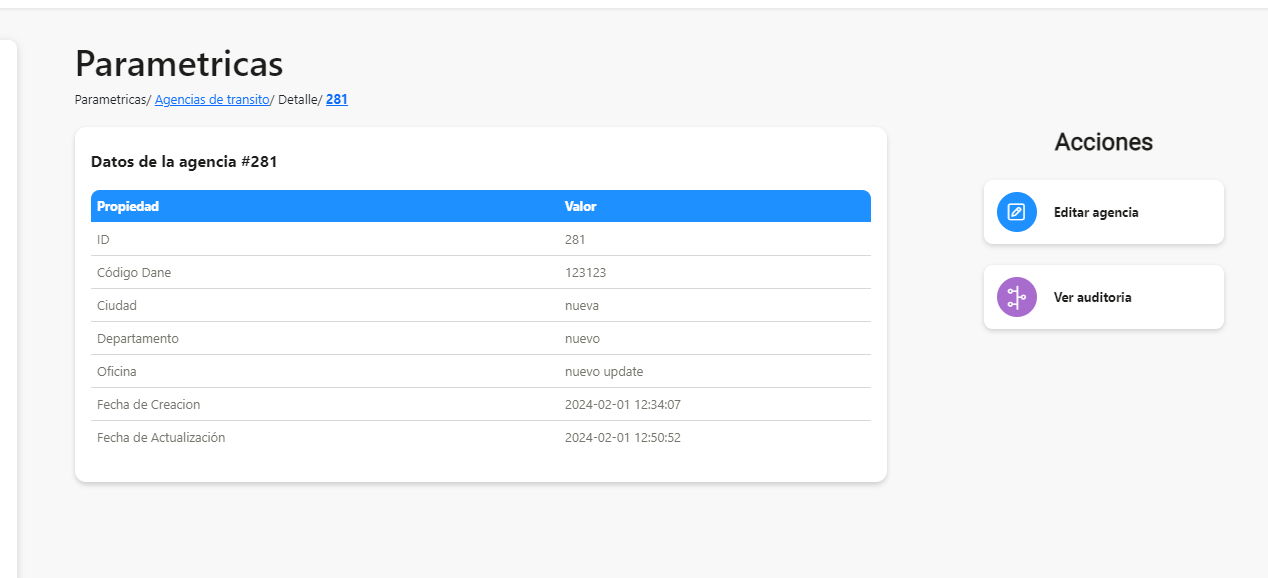Select the Ciudad row with value nueva
Viewport: 1268px width, 578px height.
[x=481, y=305]
